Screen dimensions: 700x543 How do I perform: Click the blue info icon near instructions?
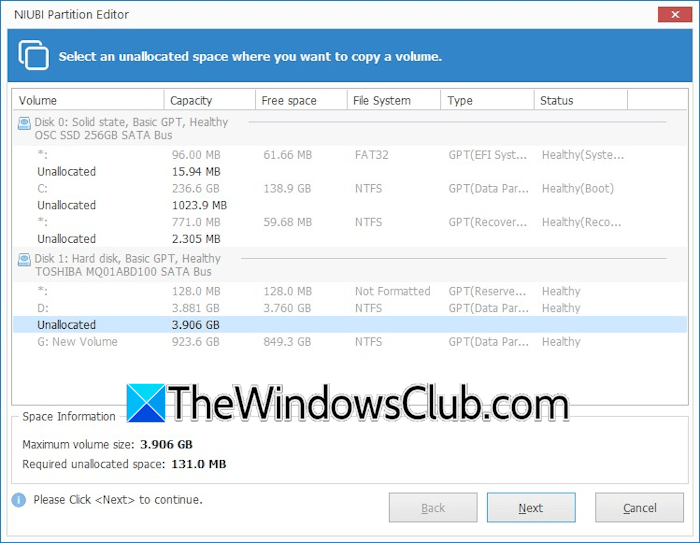point(19,500)
